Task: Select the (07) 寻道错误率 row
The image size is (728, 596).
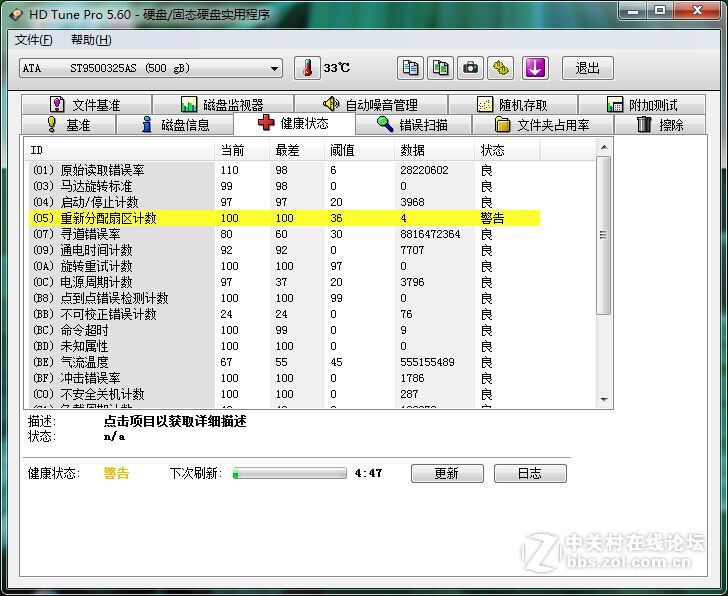Action: point(284,234)
